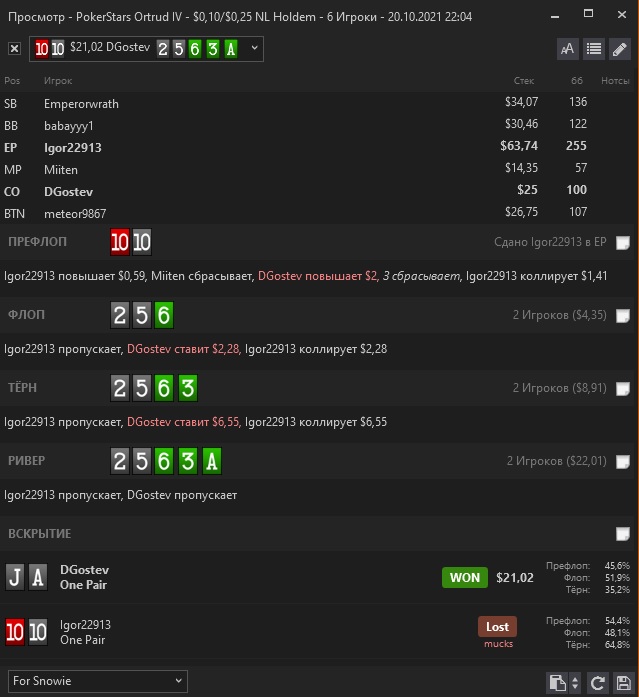Screen dimensions: 639x697
Task: Click DGostev ставит $6,55 action text
Action: click(x=183, y=422)
